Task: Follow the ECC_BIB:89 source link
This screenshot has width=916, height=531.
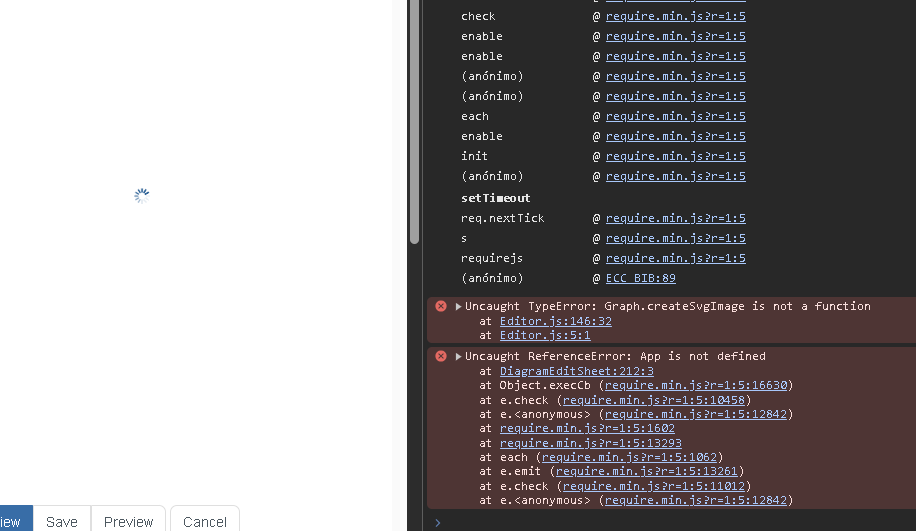Action: point(640,278)
